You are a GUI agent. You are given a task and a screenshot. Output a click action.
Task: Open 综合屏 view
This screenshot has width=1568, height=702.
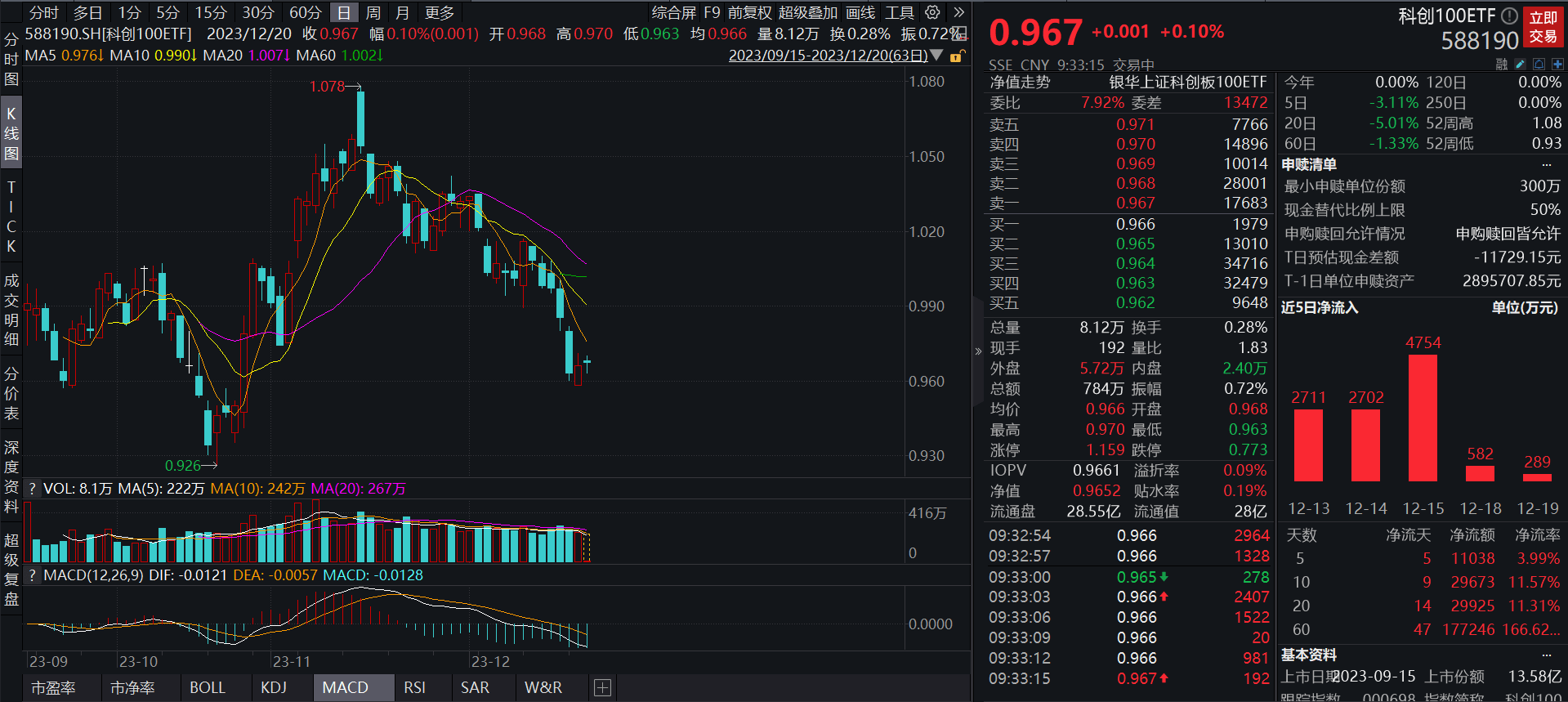[674, 12]
